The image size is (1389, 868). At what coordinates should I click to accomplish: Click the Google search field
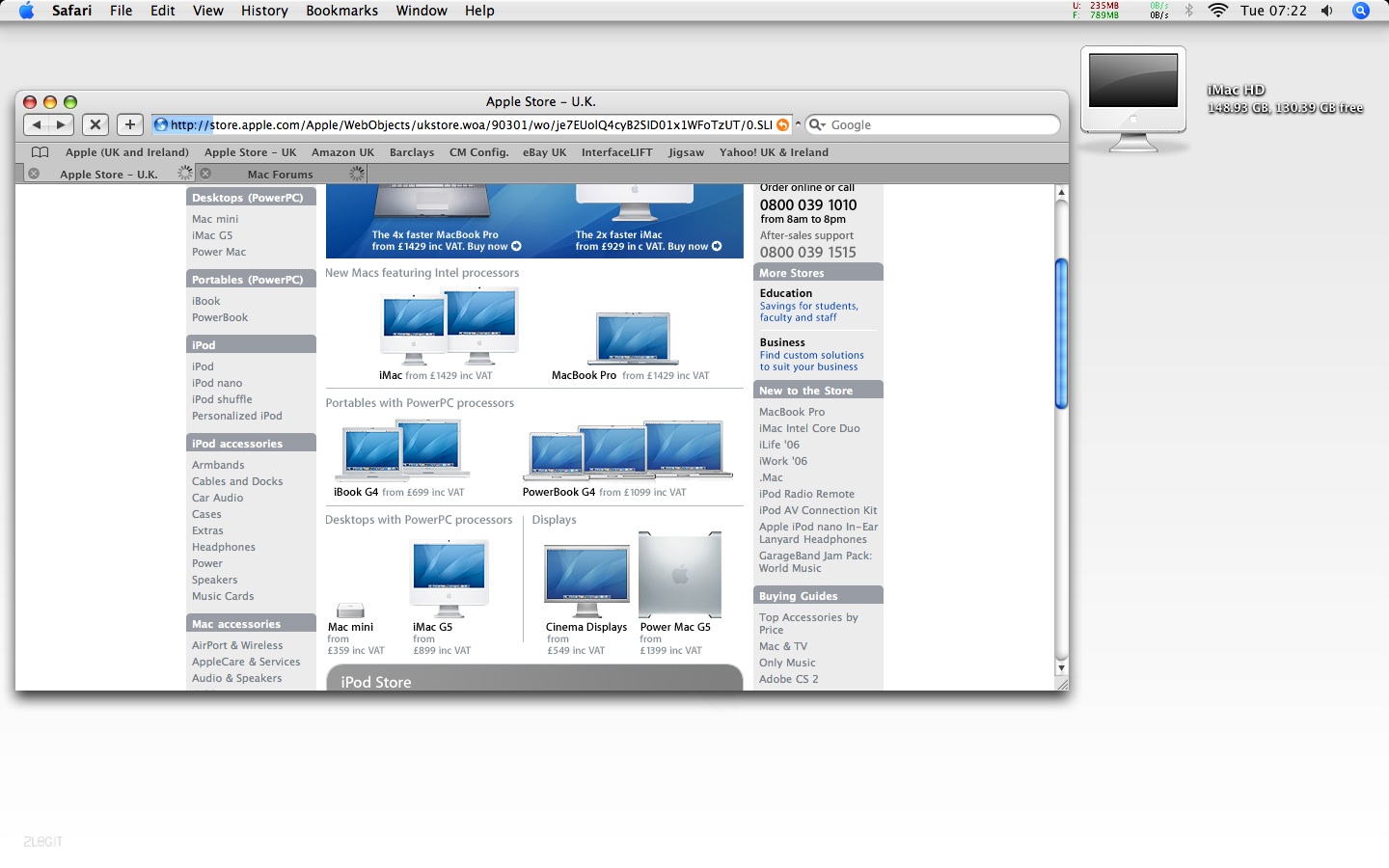[x=933, y=124]
